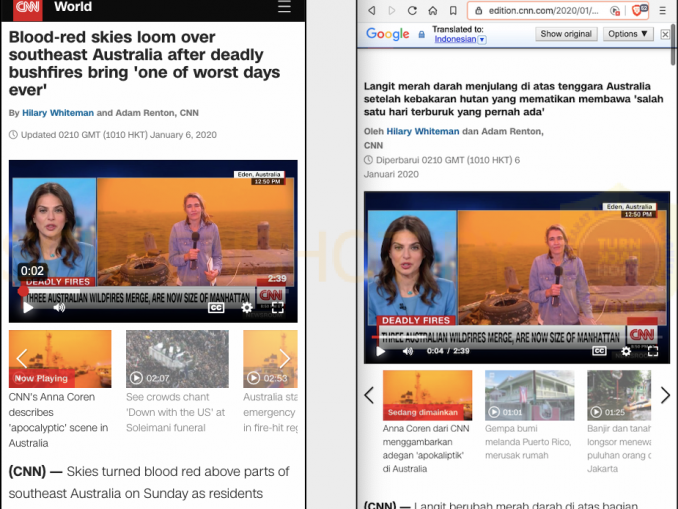Click the Google logo in translate bar

tap(387, 34)
